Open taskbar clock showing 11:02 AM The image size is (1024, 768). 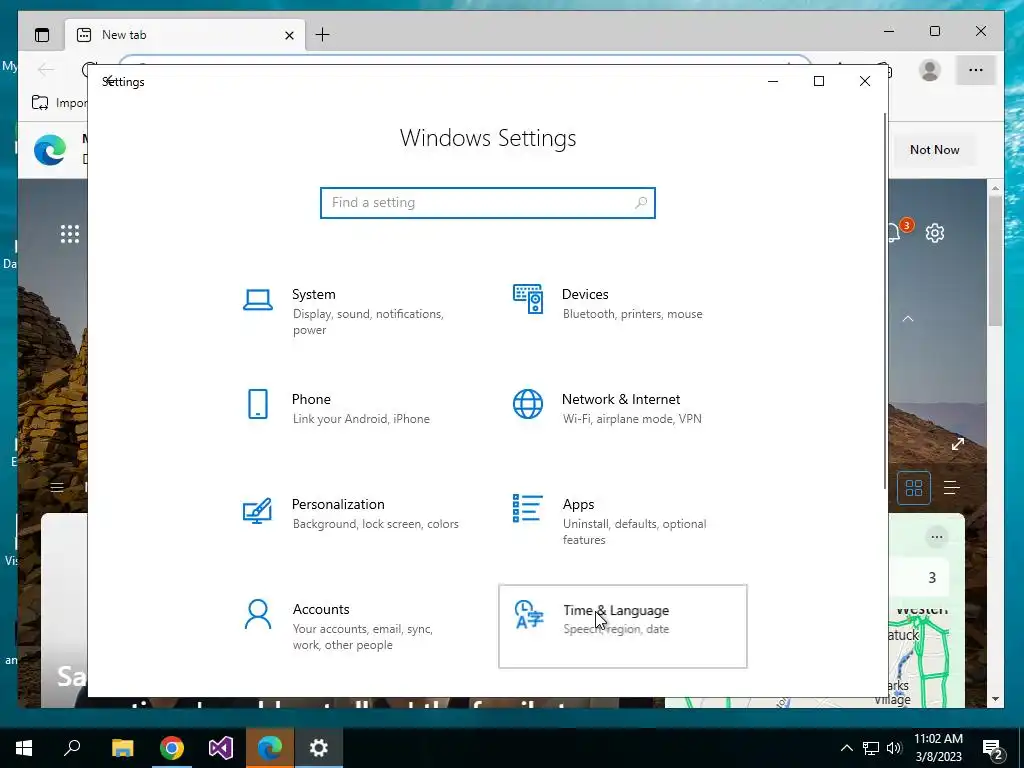938,748
